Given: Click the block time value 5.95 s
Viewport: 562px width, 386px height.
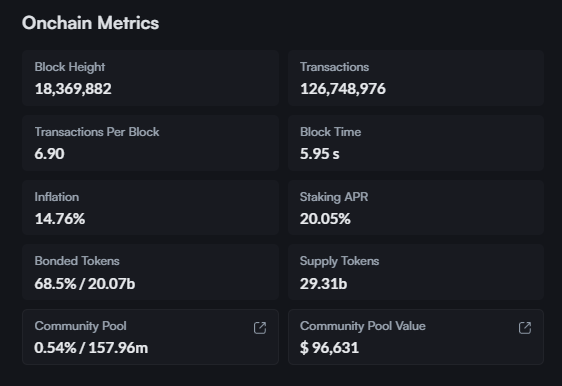Looking at the screenshot, I should [320, 154].
